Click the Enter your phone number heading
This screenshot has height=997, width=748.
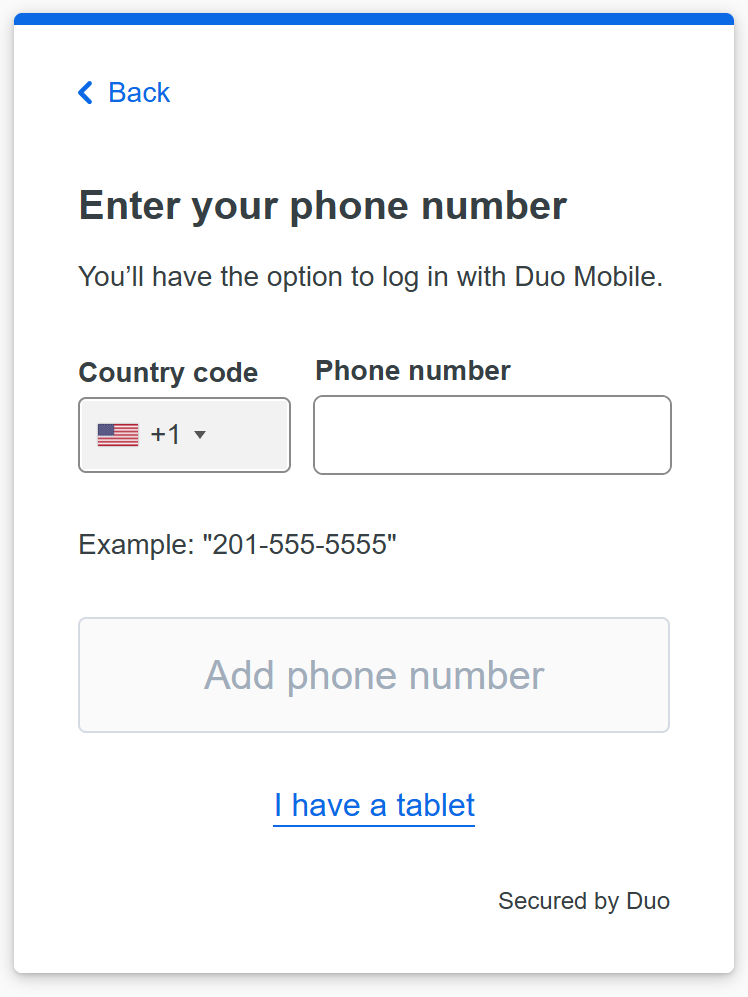(322, 205)
